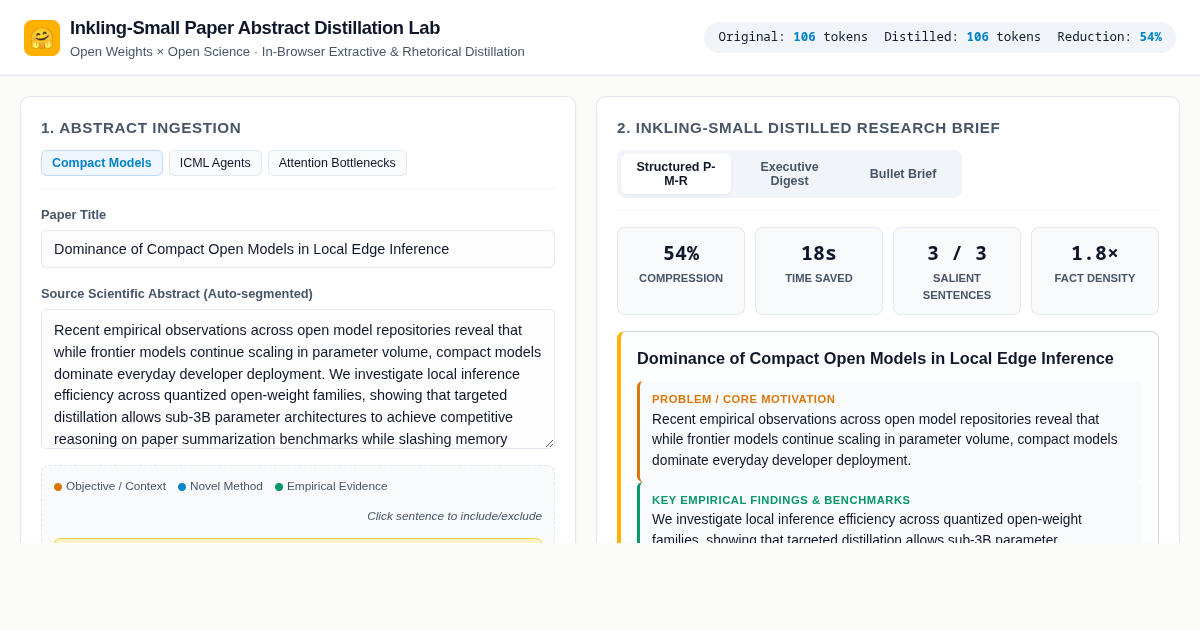Load the ICML Agents sample abstract
The image size is (1200, 630).
(215, 163)
